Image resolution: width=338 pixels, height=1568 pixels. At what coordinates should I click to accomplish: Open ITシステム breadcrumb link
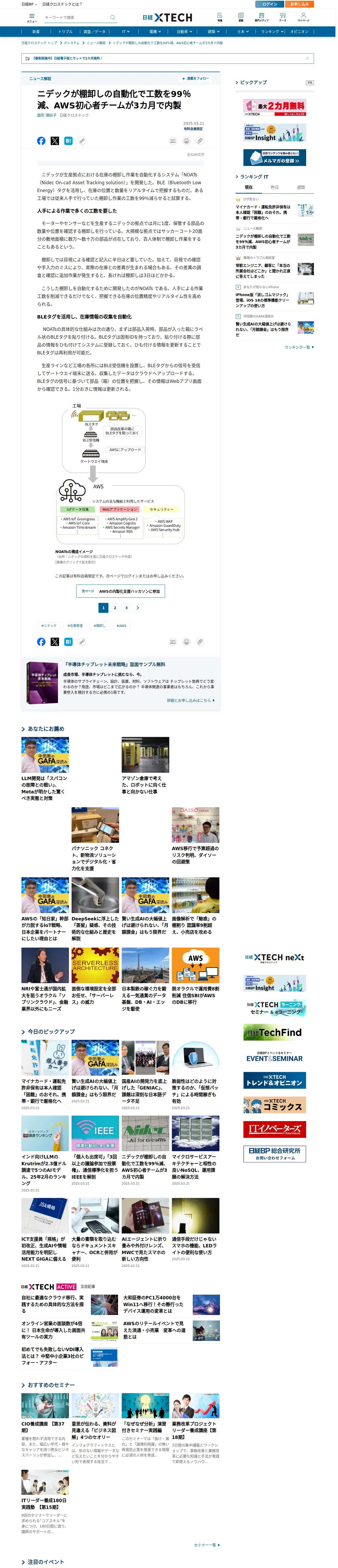point(72,43)
